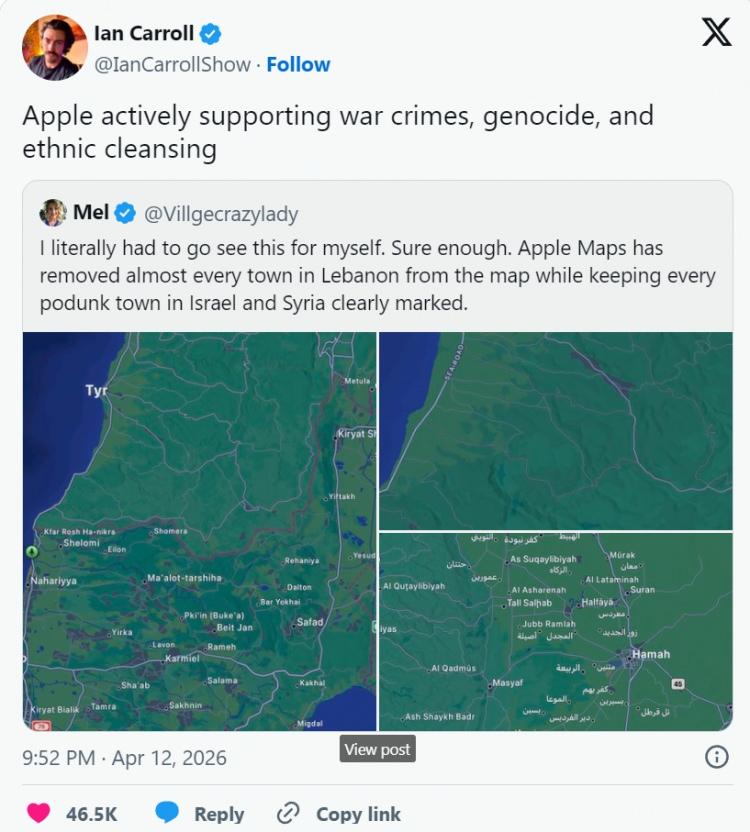
Task: Click the copy link chain icon
Action: [x=289, y=813]
